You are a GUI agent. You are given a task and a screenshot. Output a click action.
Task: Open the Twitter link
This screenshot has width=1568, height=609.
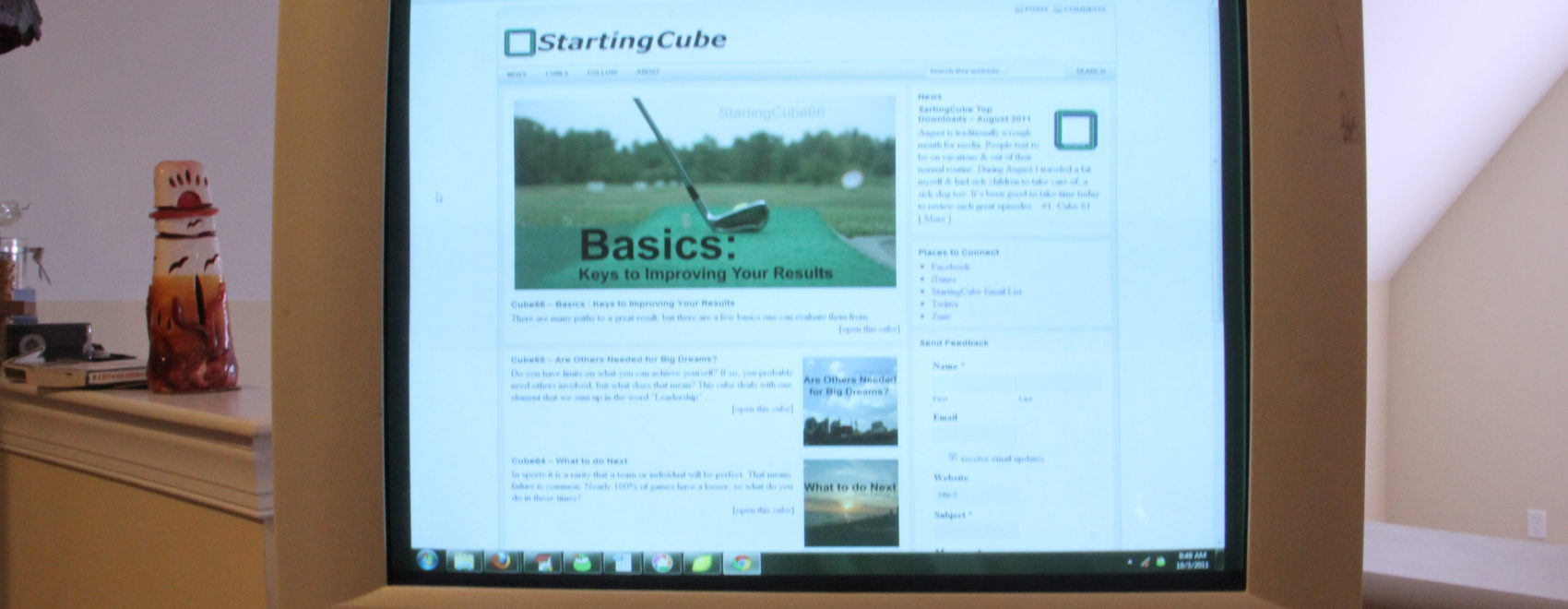tap(945, 304)
